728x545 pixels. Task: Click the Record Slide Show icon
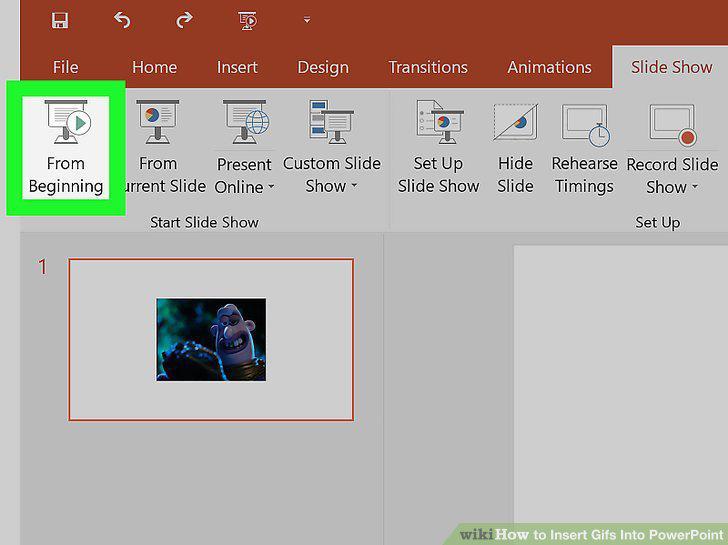pos(673,124)
